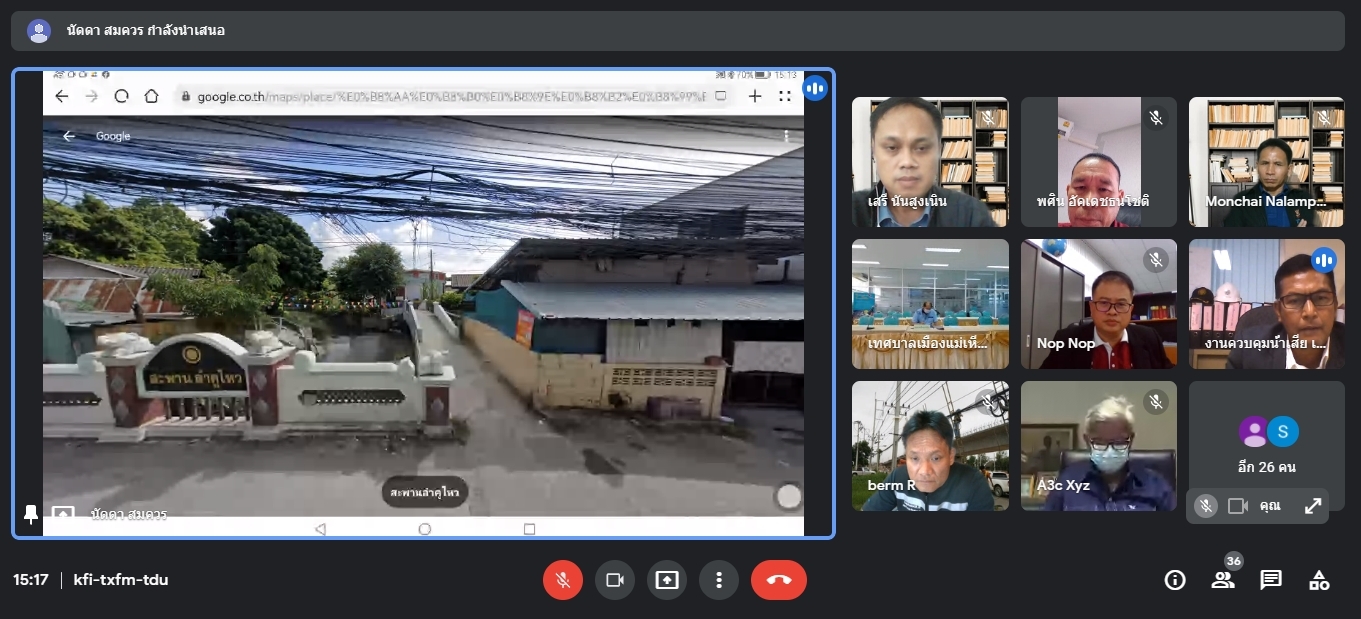
Task: Expand the self-view tile with the arrows icon
Action: [1313, 506]
